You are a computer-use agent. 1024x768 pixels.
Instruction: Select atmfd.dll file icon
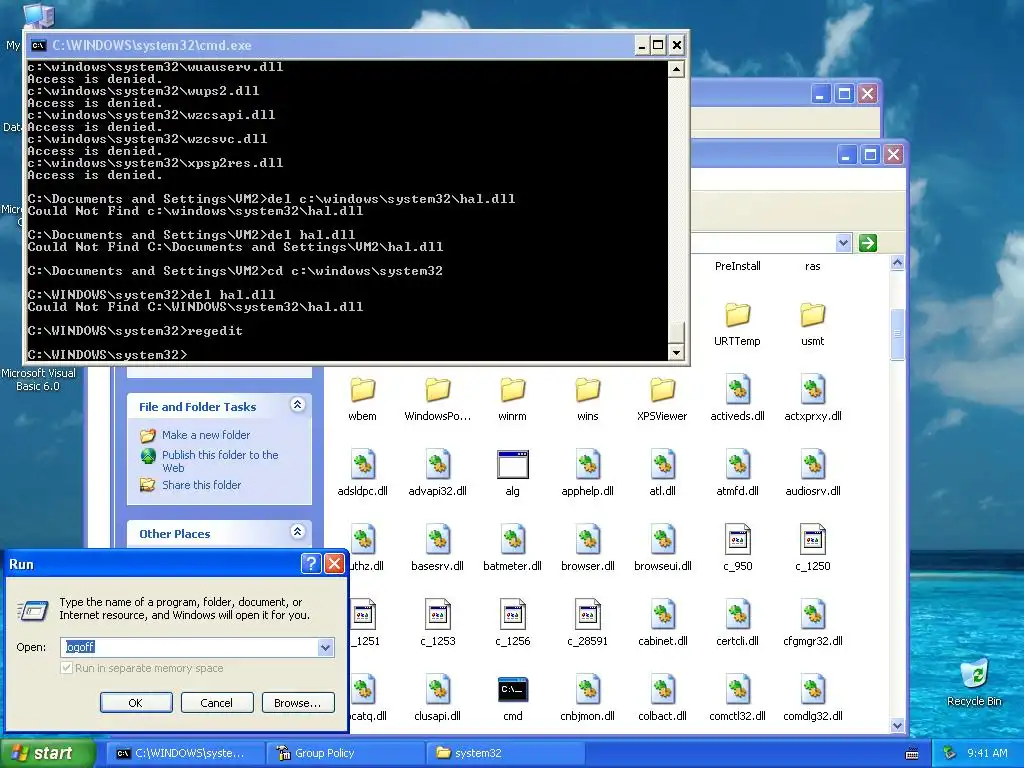tap(737, 464)
